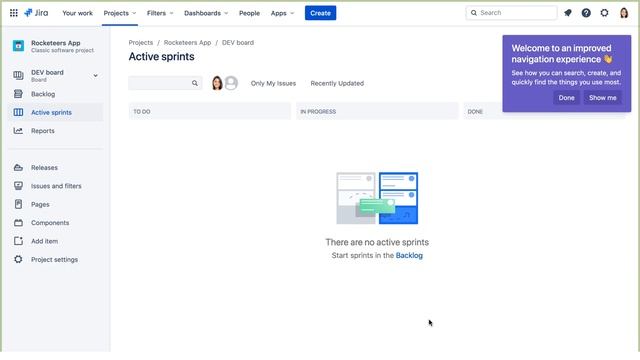Open the settings gear in top bar

tap(604, 13)
